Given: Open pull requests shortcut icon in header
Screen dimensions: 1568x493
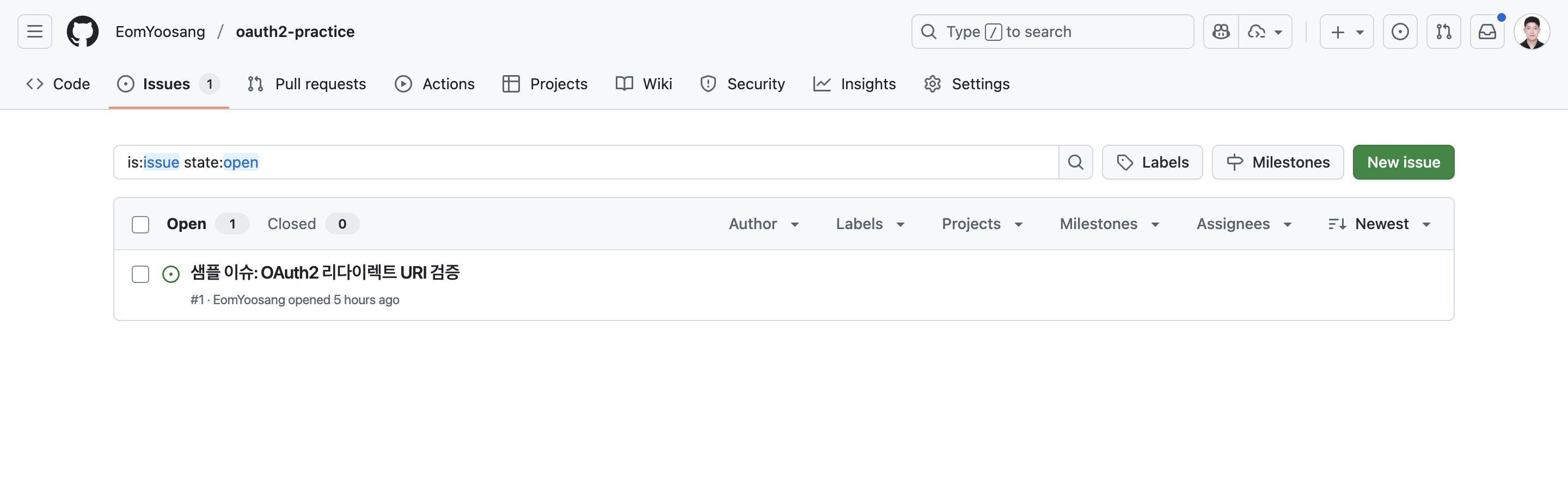Looking at the screenshot, I should pos(1443,32).
